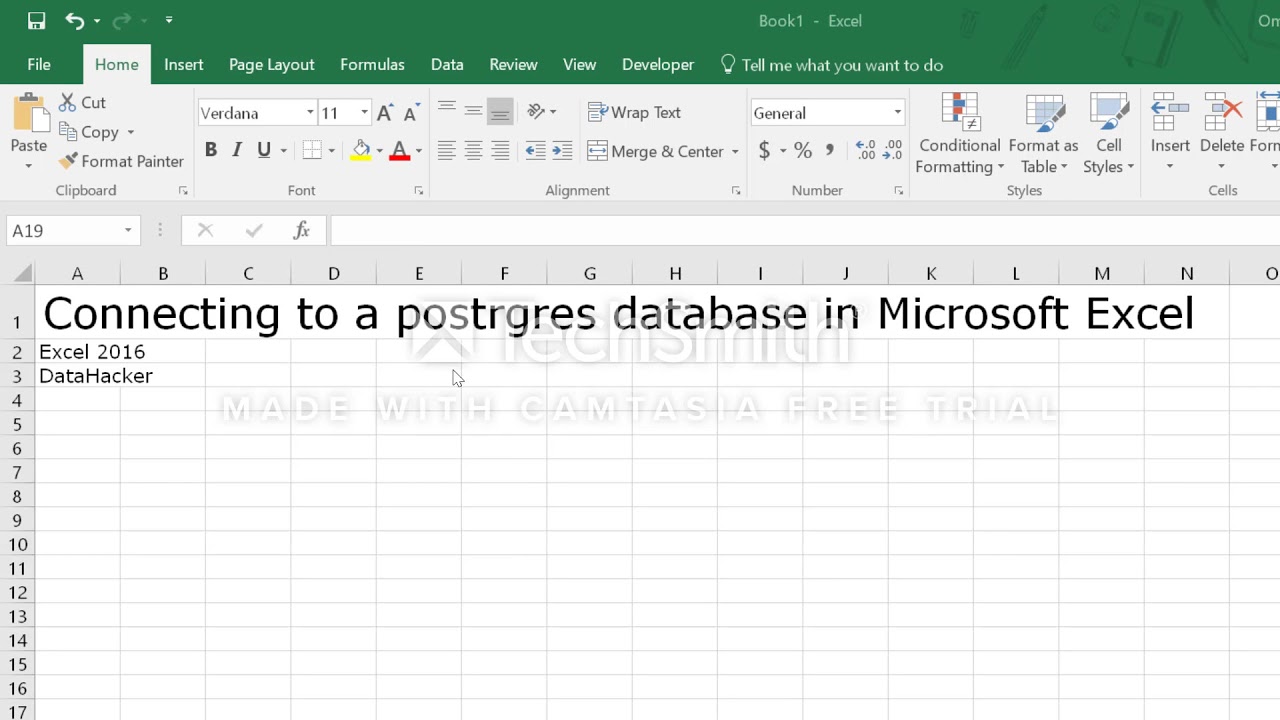Open Format as Table gallery
Screen dimensions: 1280x720
pos(1043,134)
